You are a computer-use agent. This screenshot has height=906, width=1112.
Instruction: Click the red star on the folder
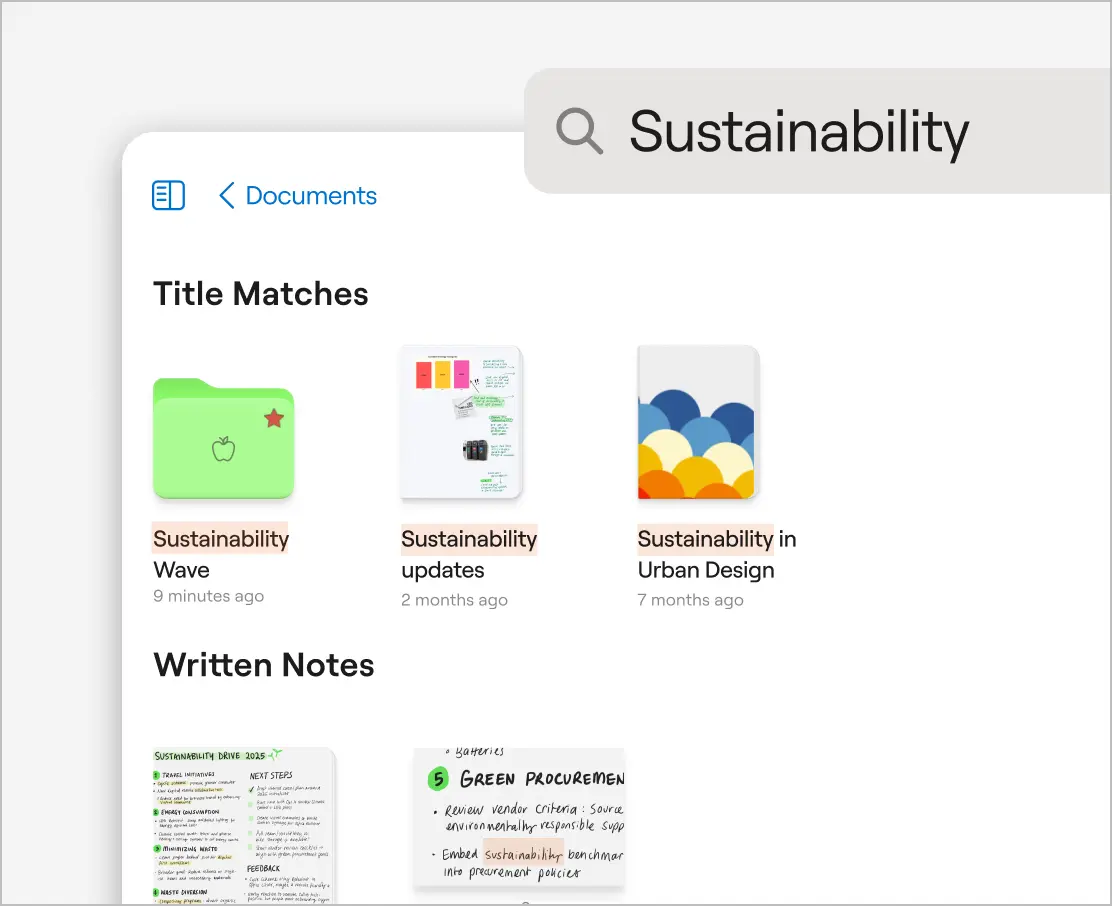tap(274, 418)
